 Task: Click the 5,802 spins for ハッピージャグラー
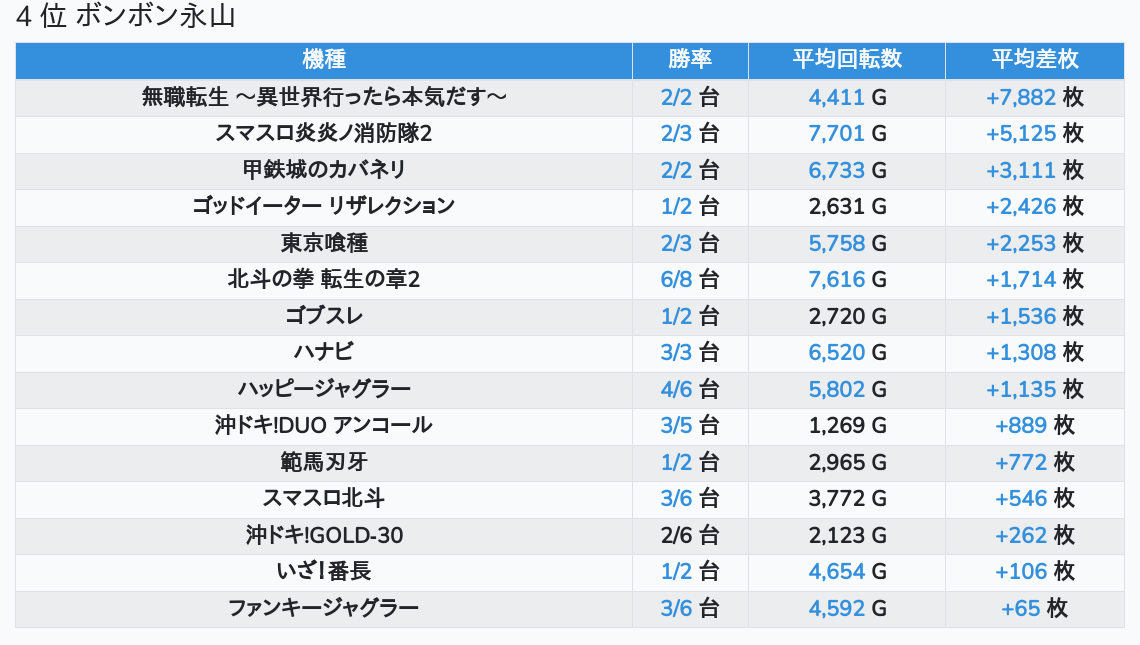[x=836, y=388]
